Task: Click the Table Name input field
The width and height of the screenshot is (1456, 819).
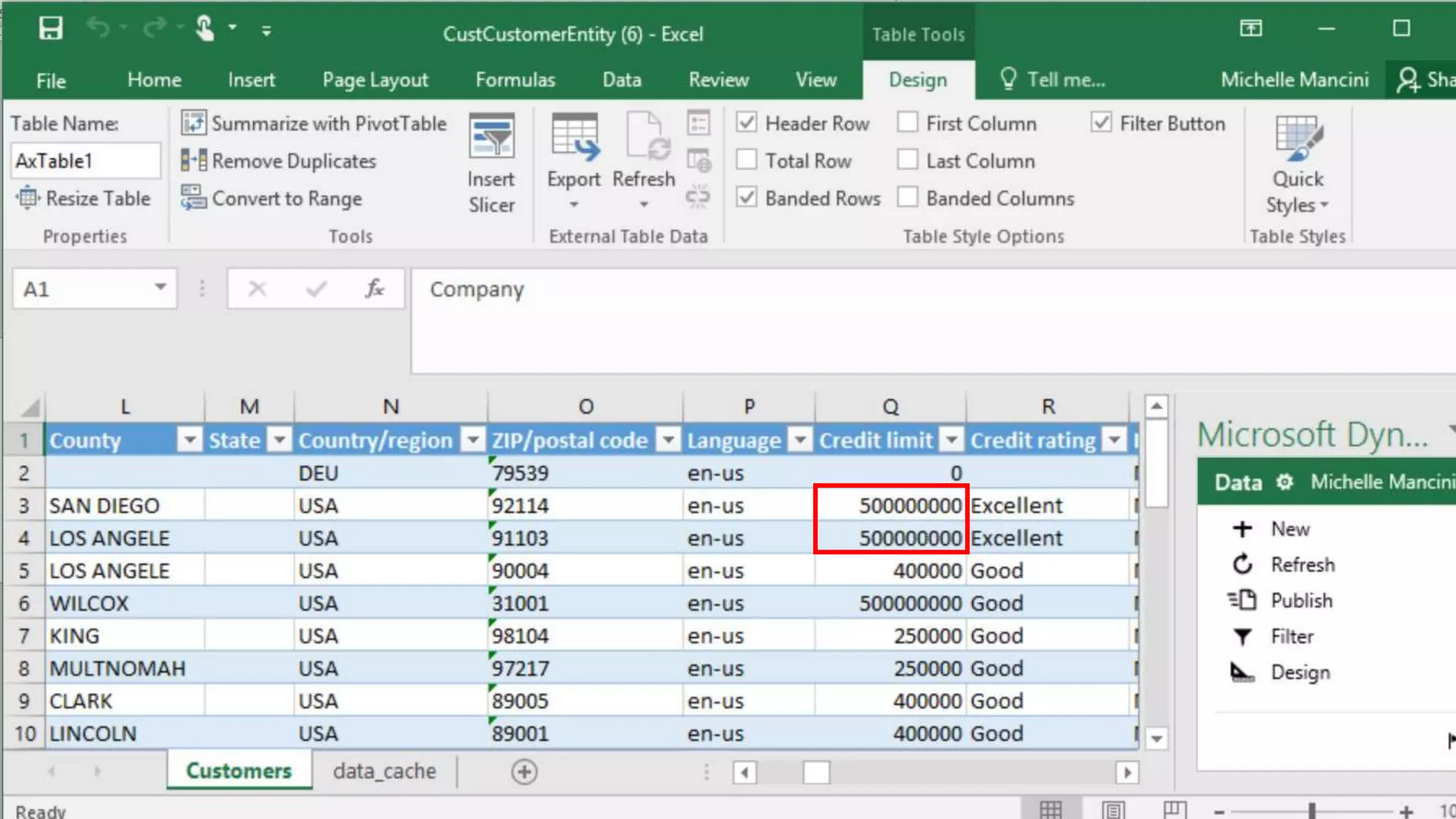Action: [x=85, y=161]
